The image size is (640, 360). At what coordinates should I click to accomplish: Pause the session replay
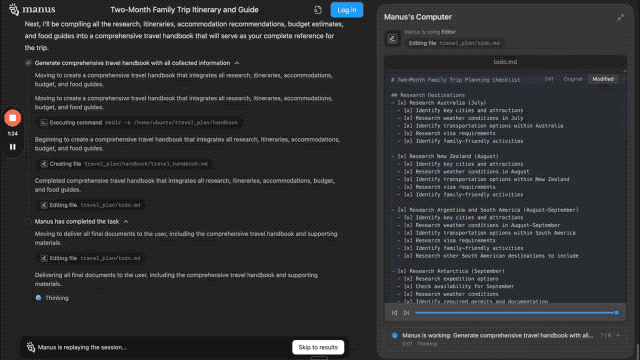[x=13, y=147]
